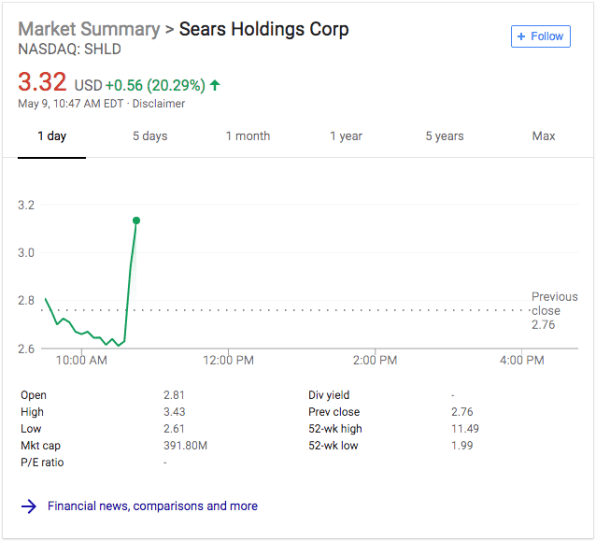
Task: Click the 2.6 y-axis label
Action: (x=26, y=349)
